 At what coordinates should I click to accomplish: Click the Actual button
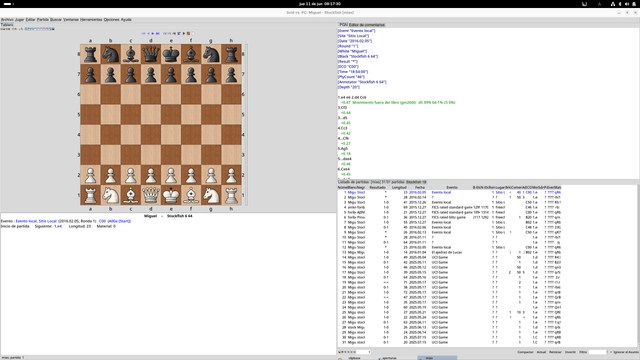(541, 352)
